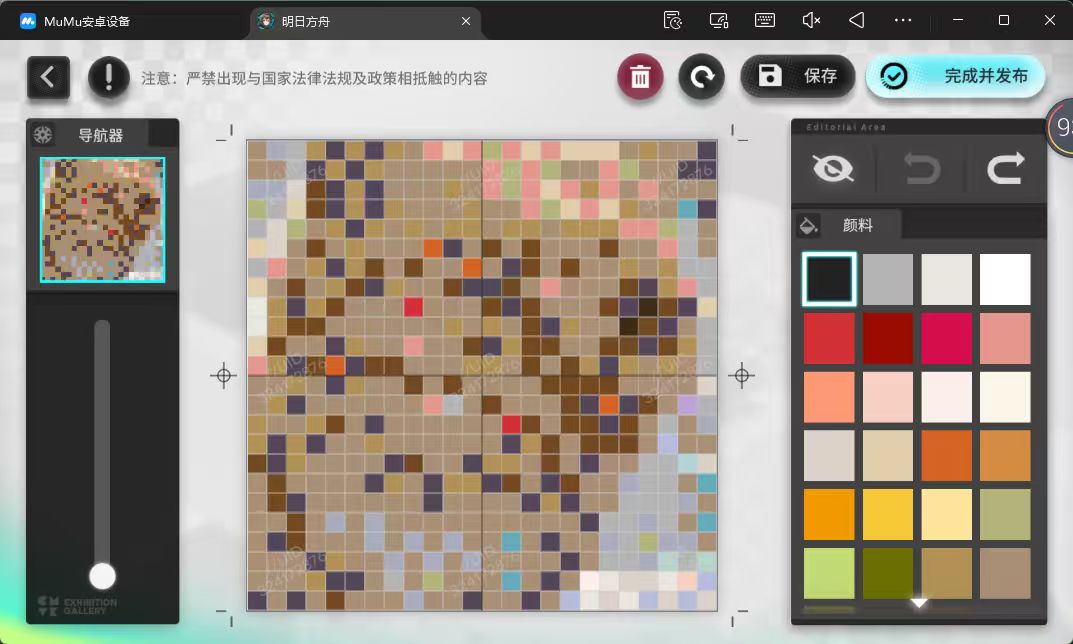The height and width of the screenshot is (644, 1073).
Task: Choose the bright red swatch
Action: coord(829,338)
